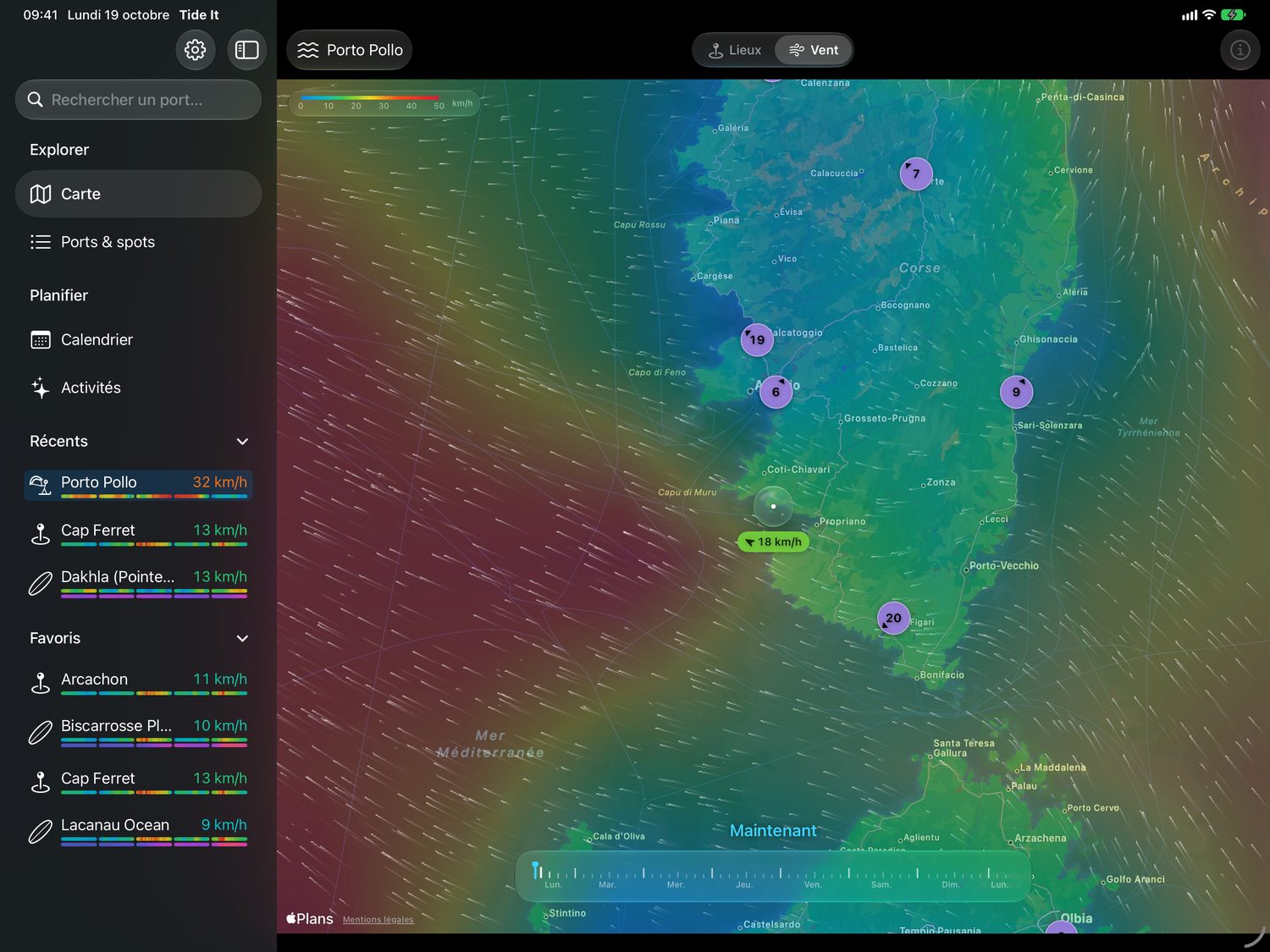Viewport: 1270px width, 952px height.
Task: Focus the Rechercher un port search field
Action: tap(139, 100)
